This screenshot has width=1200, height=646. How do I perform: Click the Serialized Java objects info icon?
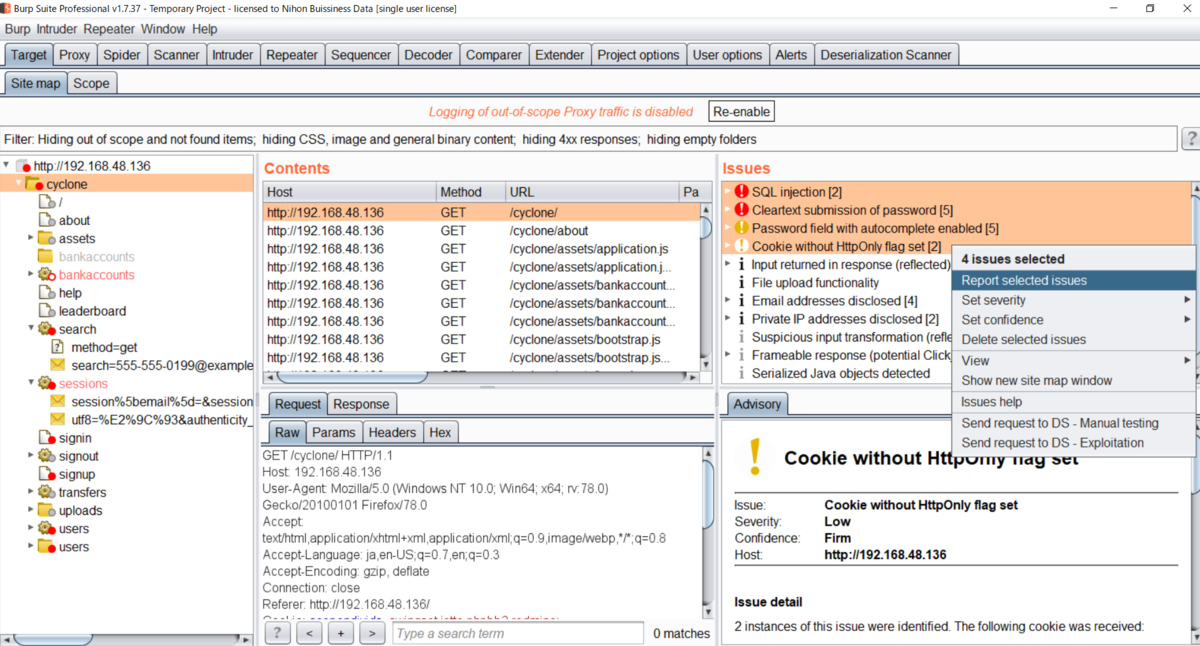(741, 373)
